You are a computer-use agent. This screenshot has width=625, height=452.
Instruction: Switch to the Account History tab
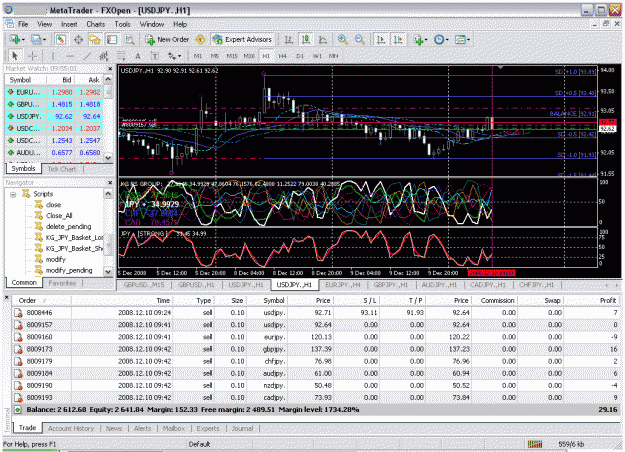pyautogui.click(x=71, y=428)
